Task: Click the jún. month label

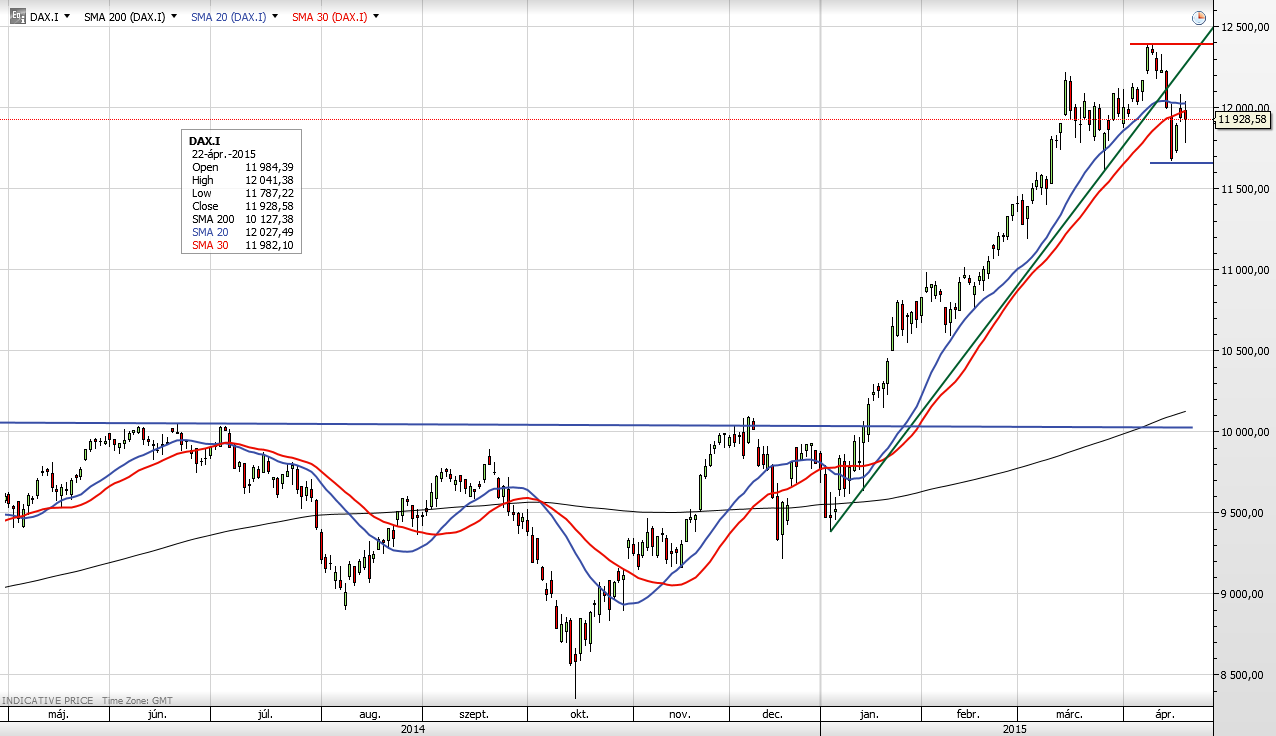Action: 157,714
